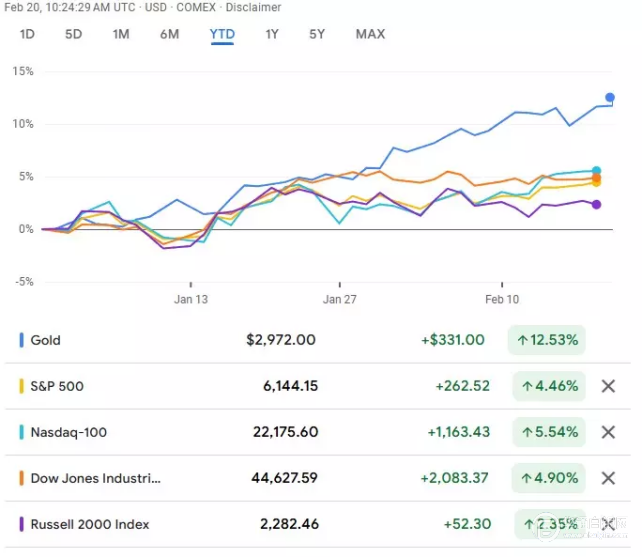The image size is (643, 557).
Task: Choose the 1Y range tab
Action: pyautogui.click(x=272, y=34)
